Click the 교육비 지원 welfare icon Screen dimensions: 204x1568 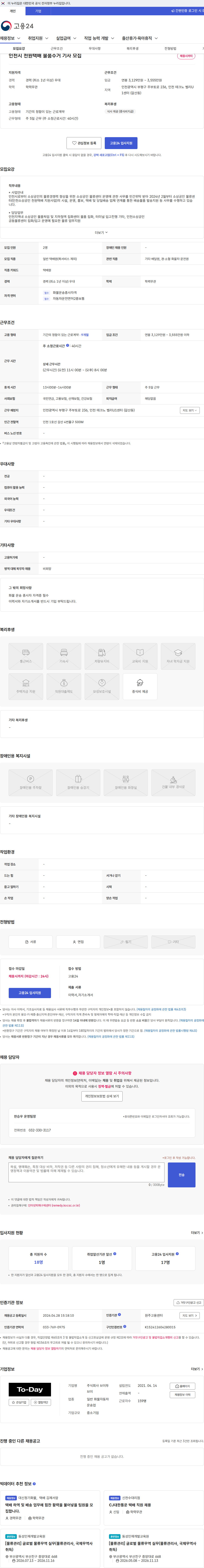[x=140, y=656]
